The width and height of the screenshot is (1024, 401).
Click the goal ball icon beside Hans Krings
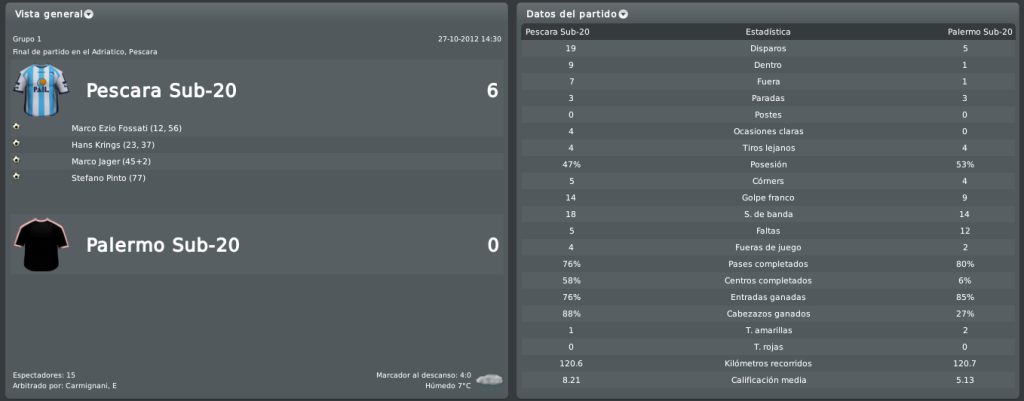click(x=16, y=142)
